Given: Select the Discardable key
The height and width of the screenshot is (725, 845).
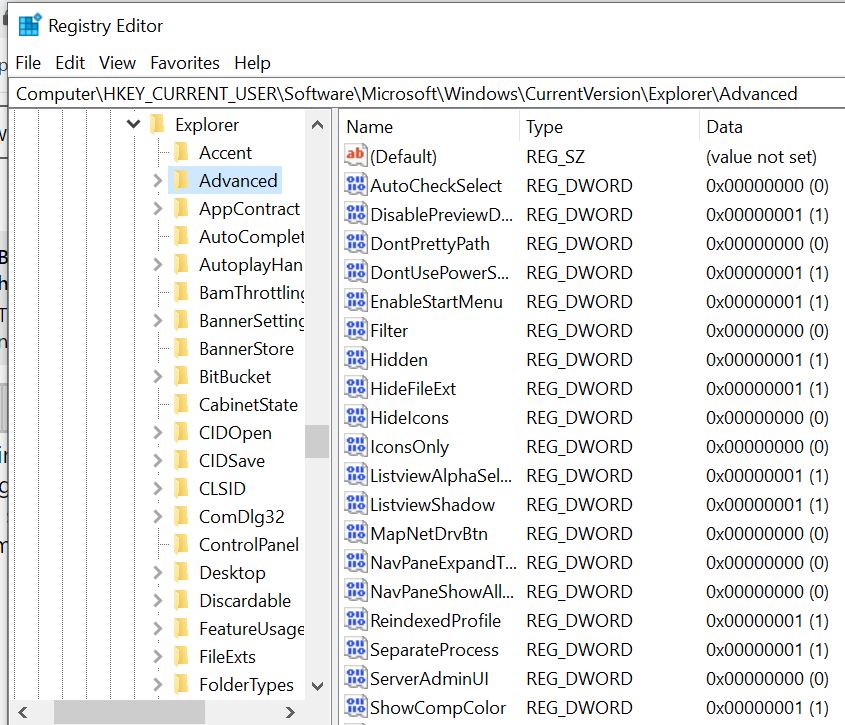Looking at the screenshot, I should [x=245, y=600].
